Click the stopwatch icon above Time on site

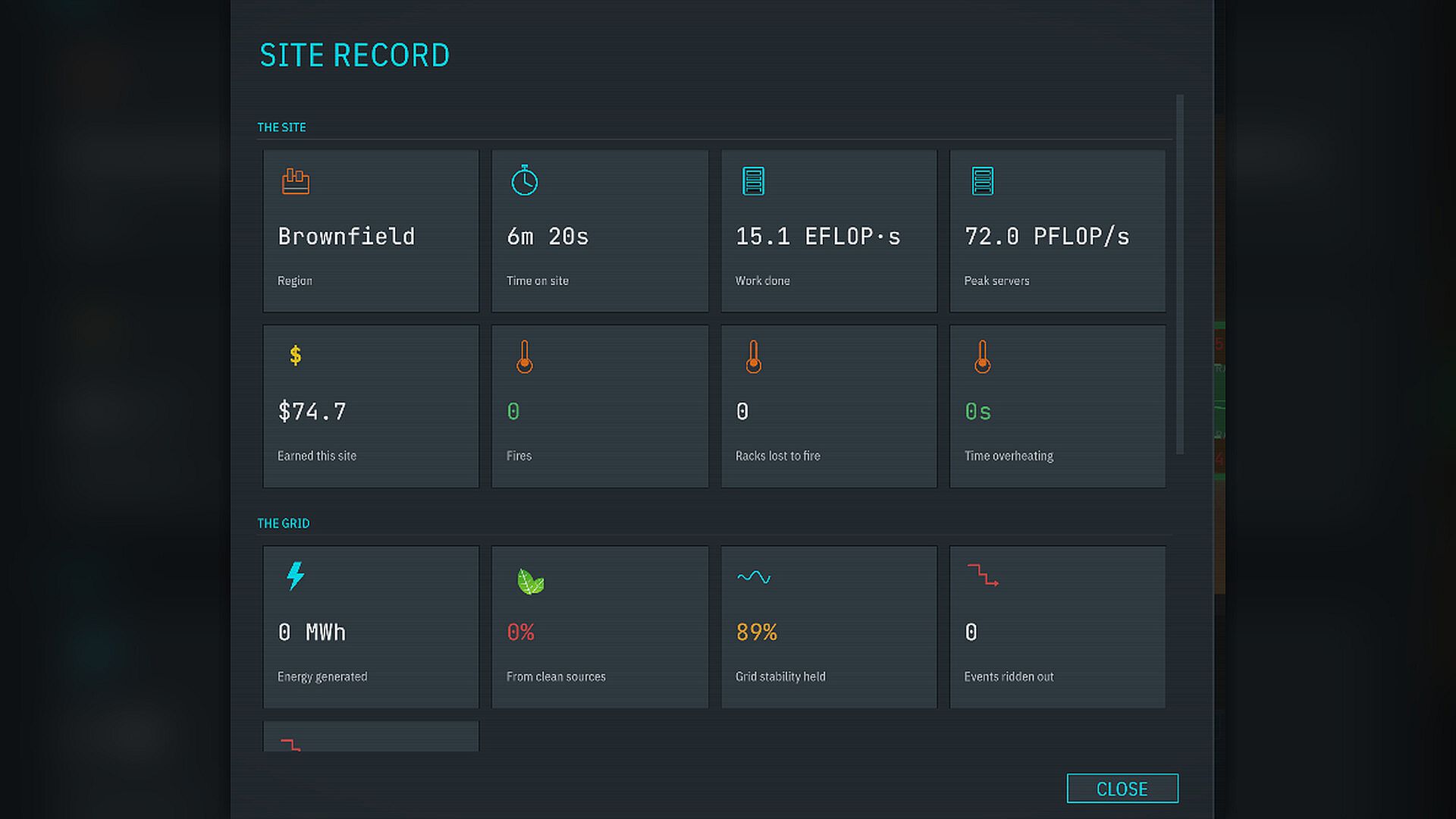(x=524, y=180)
